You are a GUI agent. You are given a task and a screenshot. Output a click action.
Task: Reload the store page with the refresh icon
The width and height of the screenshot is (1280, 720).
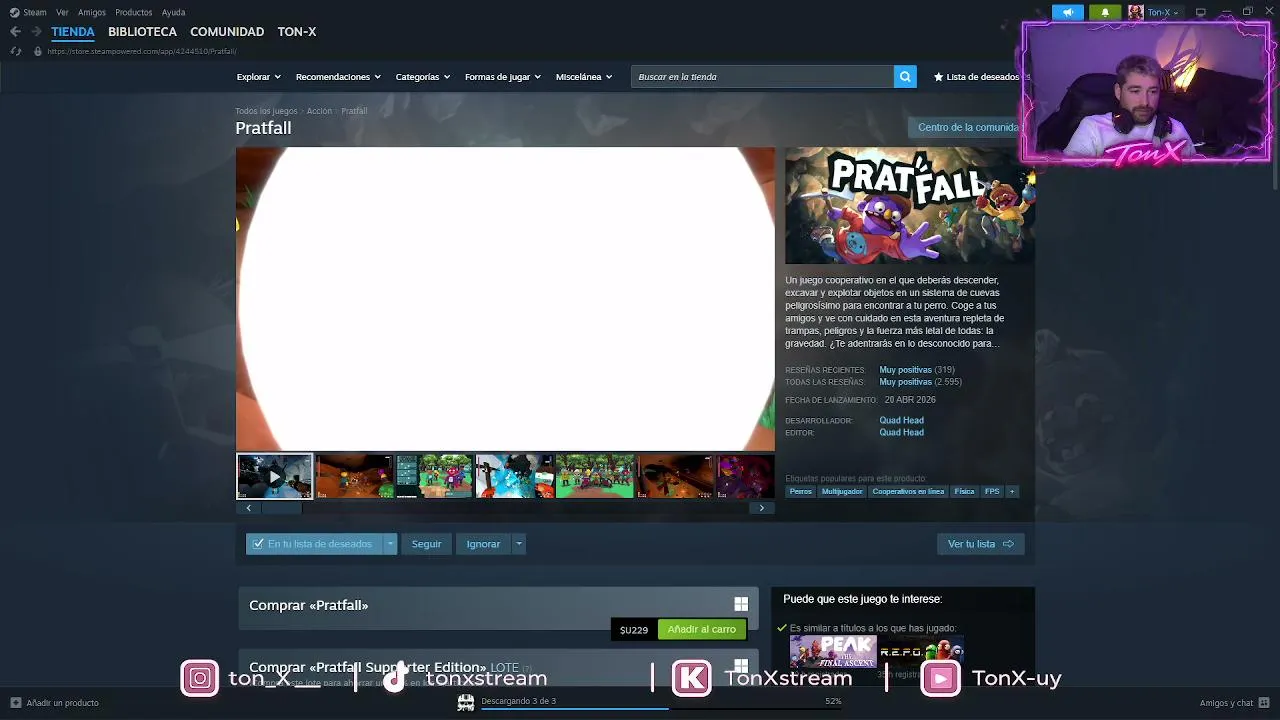tap(15, 51)
